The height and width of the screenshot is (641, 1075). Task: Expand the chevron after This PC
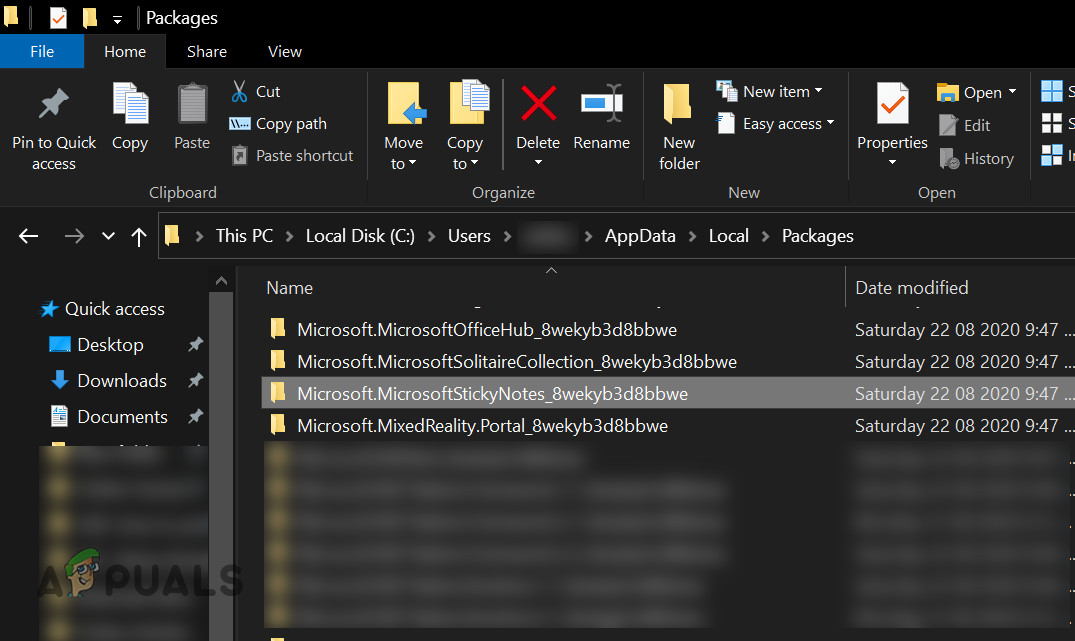[x=289, y=237]
